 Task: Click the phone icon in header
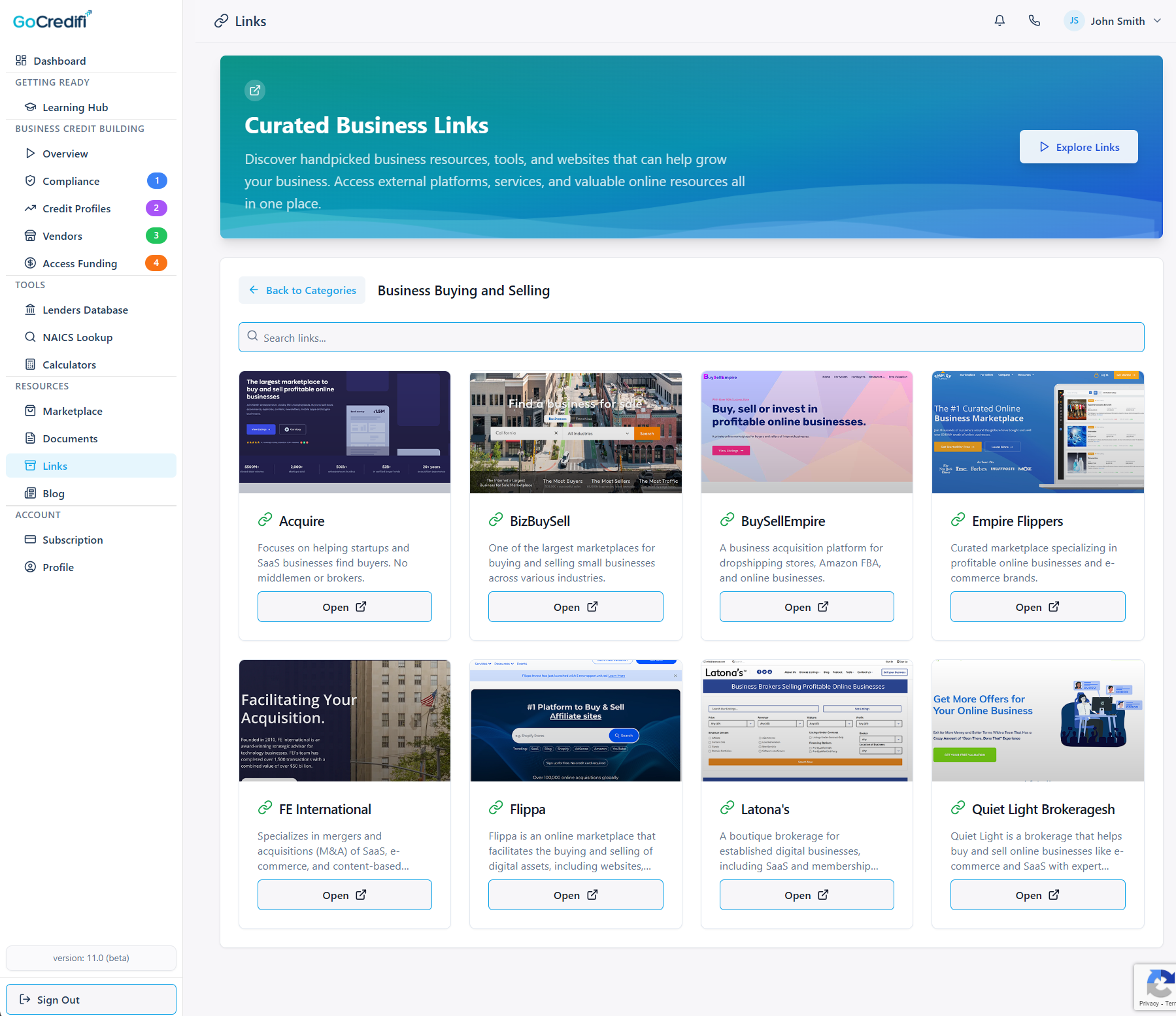[1034, 21]
